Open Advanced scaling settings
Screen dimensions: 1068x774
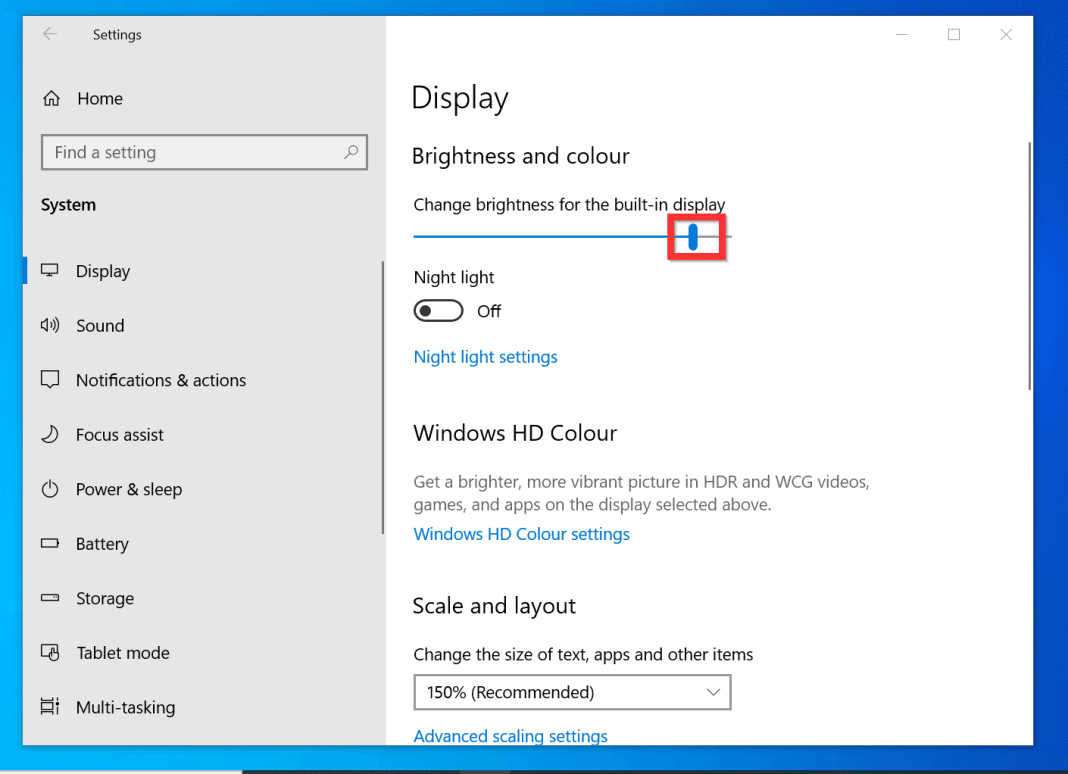[x=510, y=736]
